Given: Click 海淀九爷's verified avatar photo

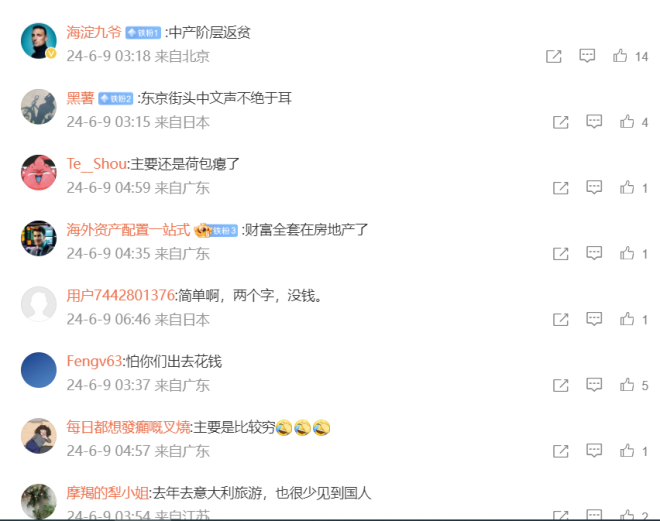Looking at the screenshot, I should 39,41.
